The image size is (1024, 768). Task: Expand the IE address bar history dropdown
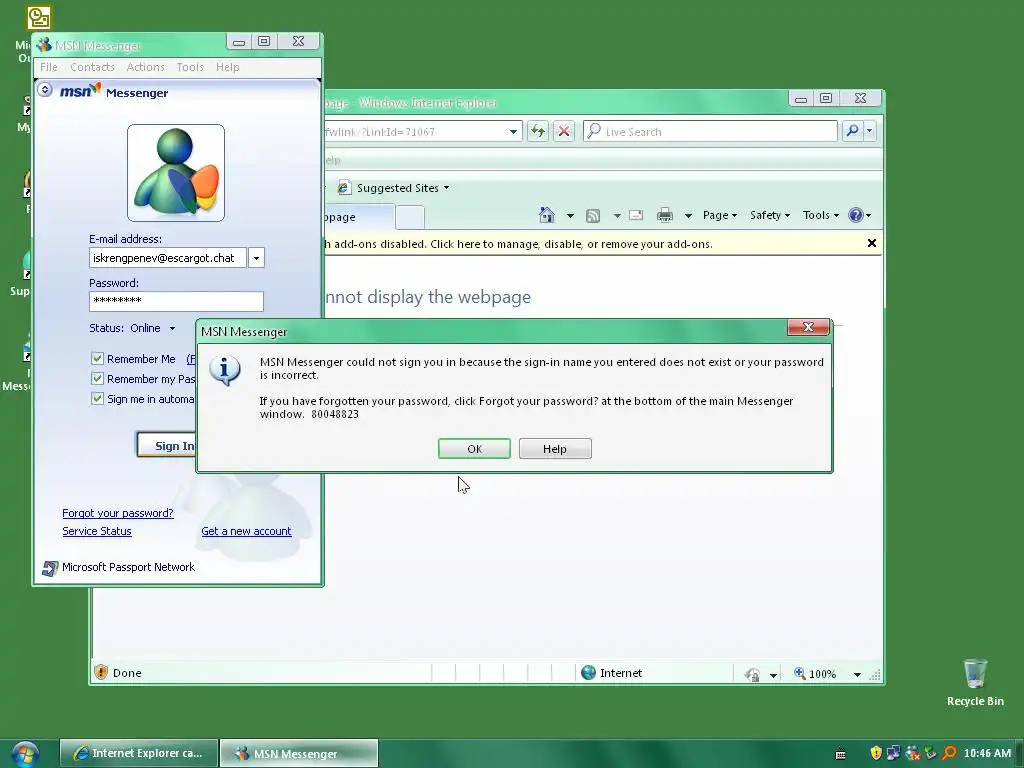513,131
